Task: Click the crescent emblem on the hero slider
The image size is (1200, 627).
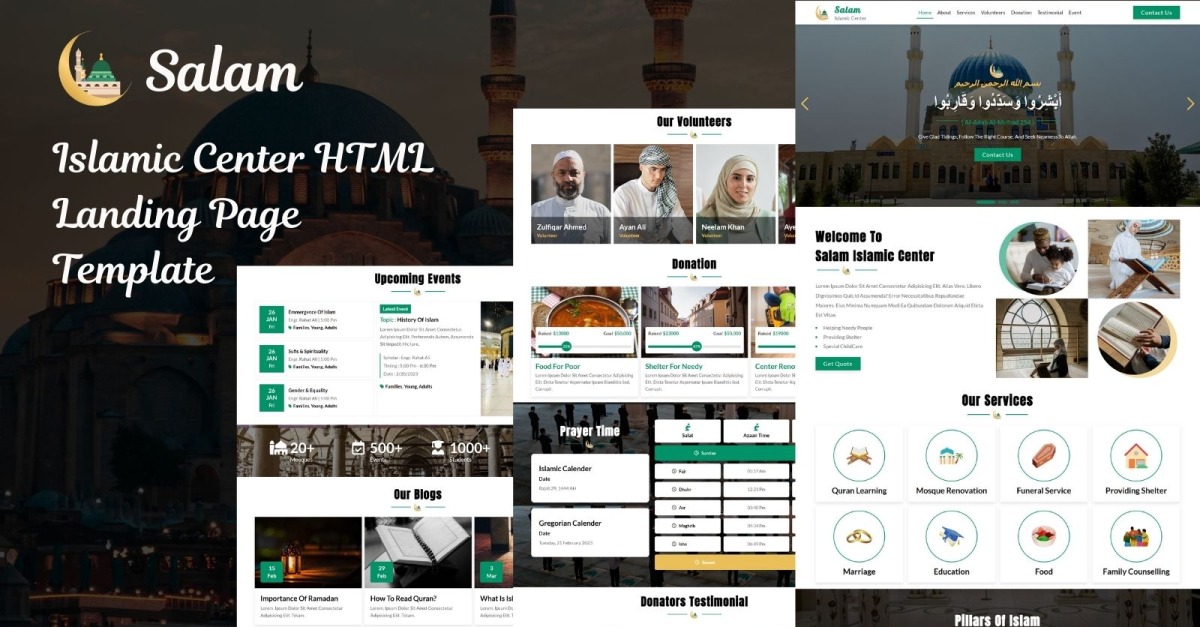Action: point(996,71)
